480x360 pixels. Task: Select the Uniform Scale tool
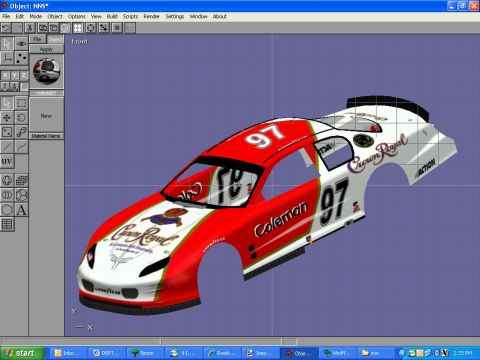coord(21,132)
